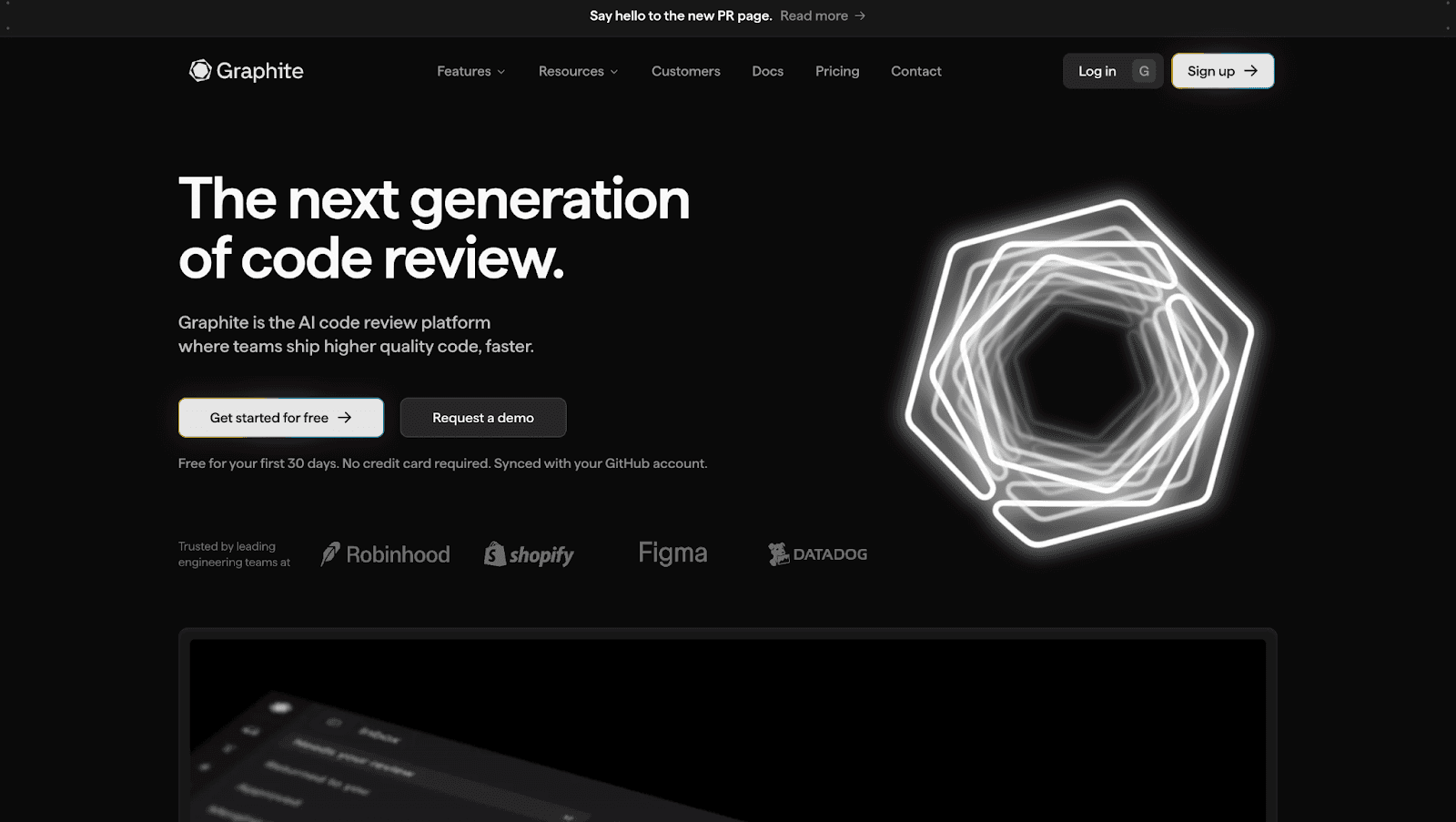The image size is (1456, 822).
Task: Click Get started for free button
Action: click(x=281, y=418)
